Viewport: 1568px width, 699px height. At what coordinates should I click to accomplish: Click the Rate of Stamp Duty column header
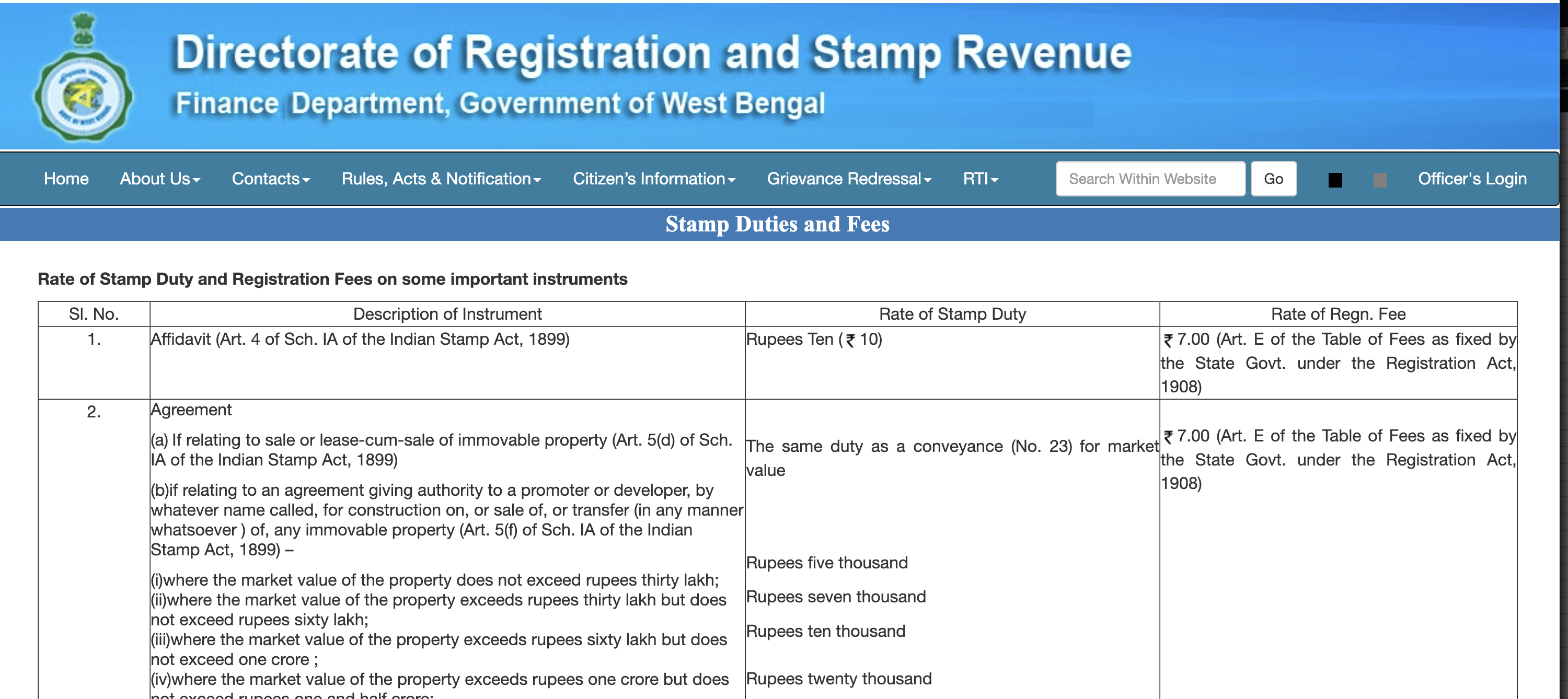(952, 314)
